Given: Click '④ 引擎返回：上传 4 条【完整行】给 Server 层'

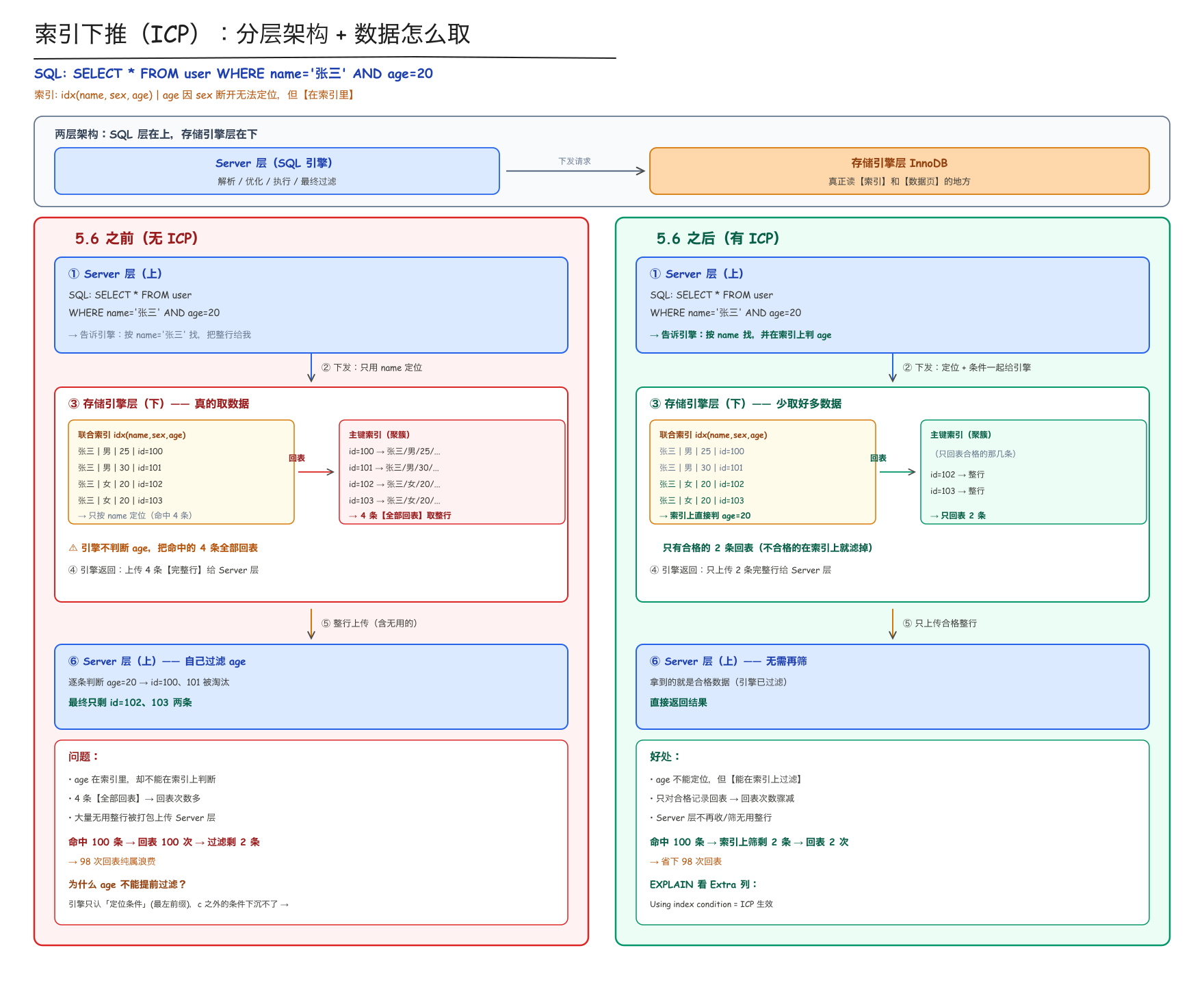Looking at the screenshot, I should 163,570.
